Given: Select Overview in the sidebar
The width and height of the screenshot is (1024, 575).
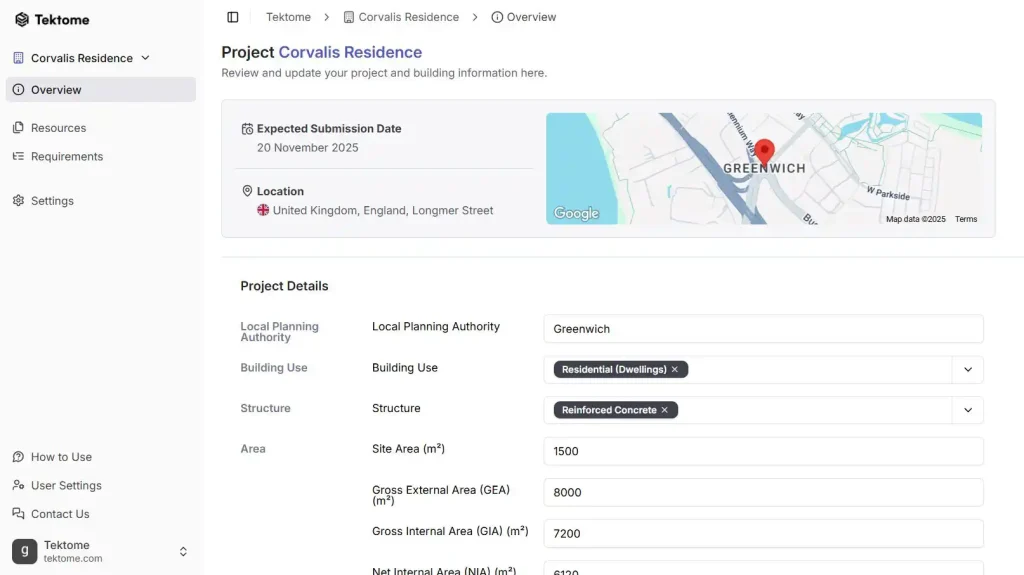Looking at the screenshot, I should pos(56,90).
